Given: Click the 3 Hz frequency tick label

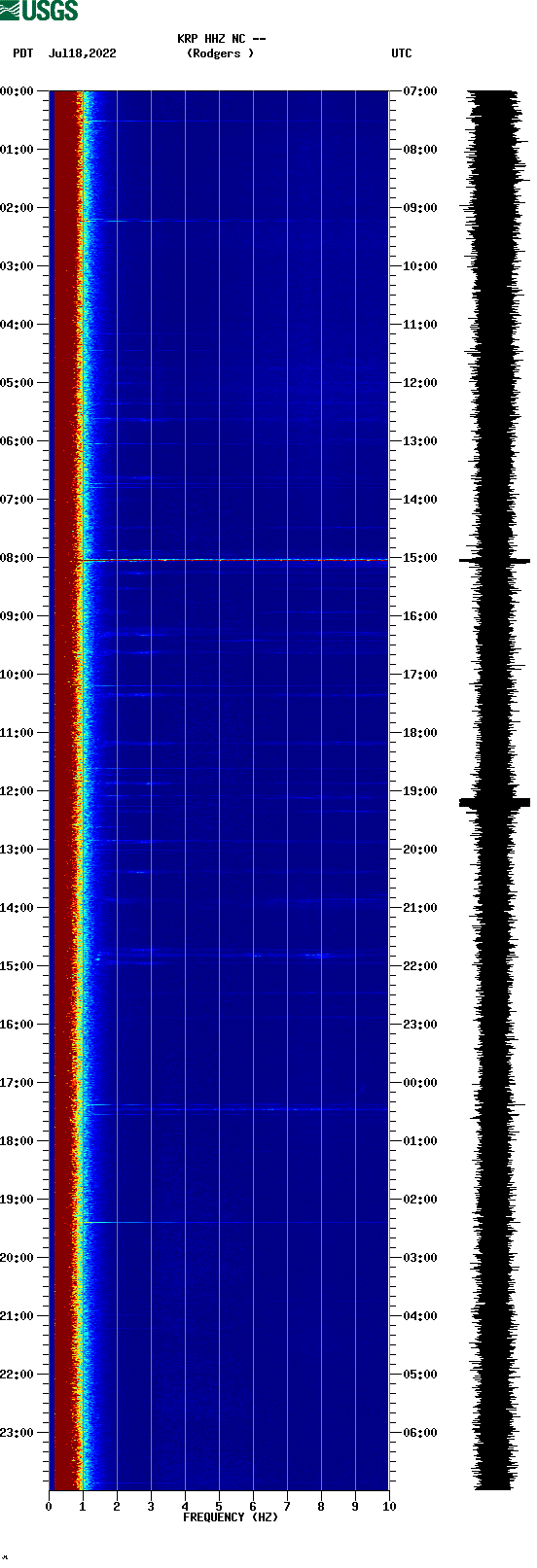Looking at the screenshot, I should 151,1507.
